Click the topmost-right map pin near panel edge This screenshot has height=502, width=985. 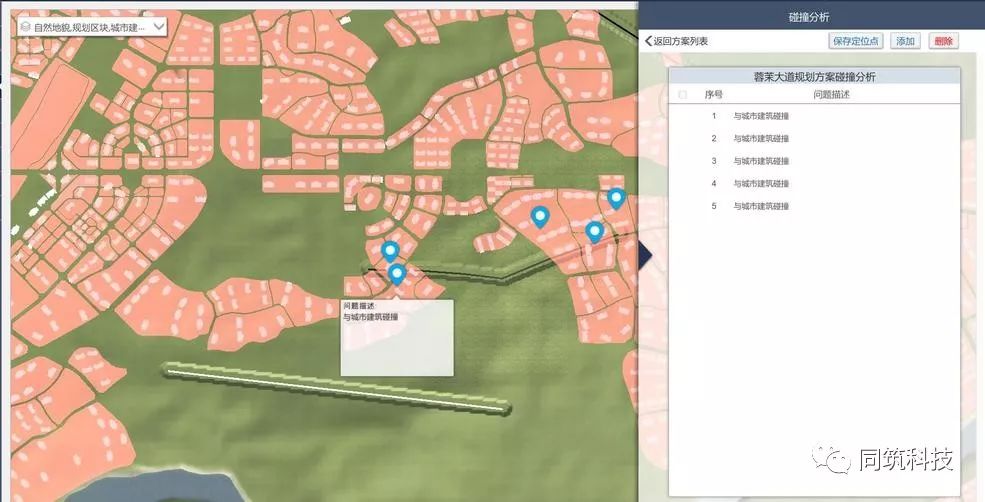[616, 198]
